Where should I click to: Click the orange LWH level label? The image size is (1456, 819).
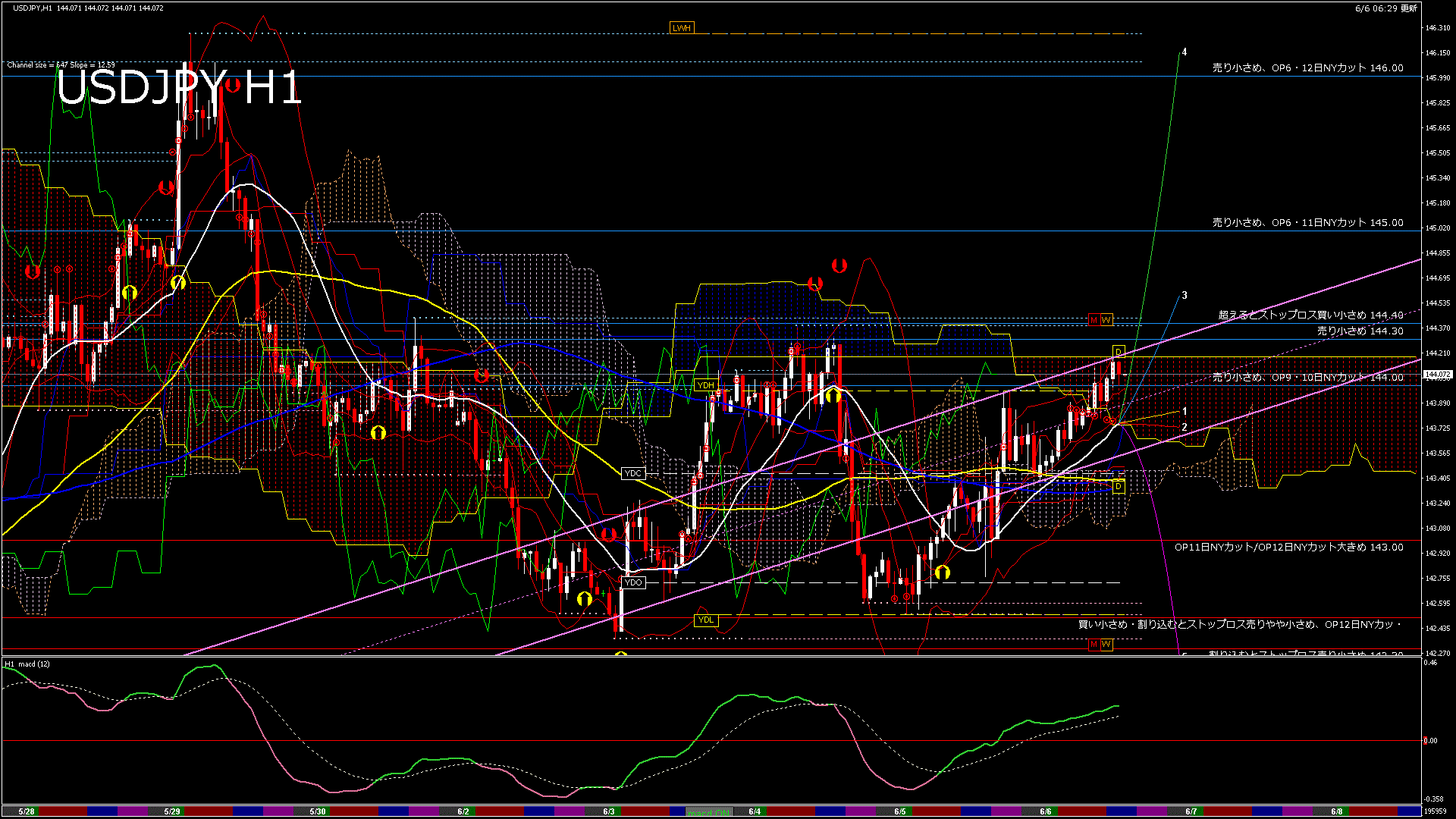(x=681, y=28)
